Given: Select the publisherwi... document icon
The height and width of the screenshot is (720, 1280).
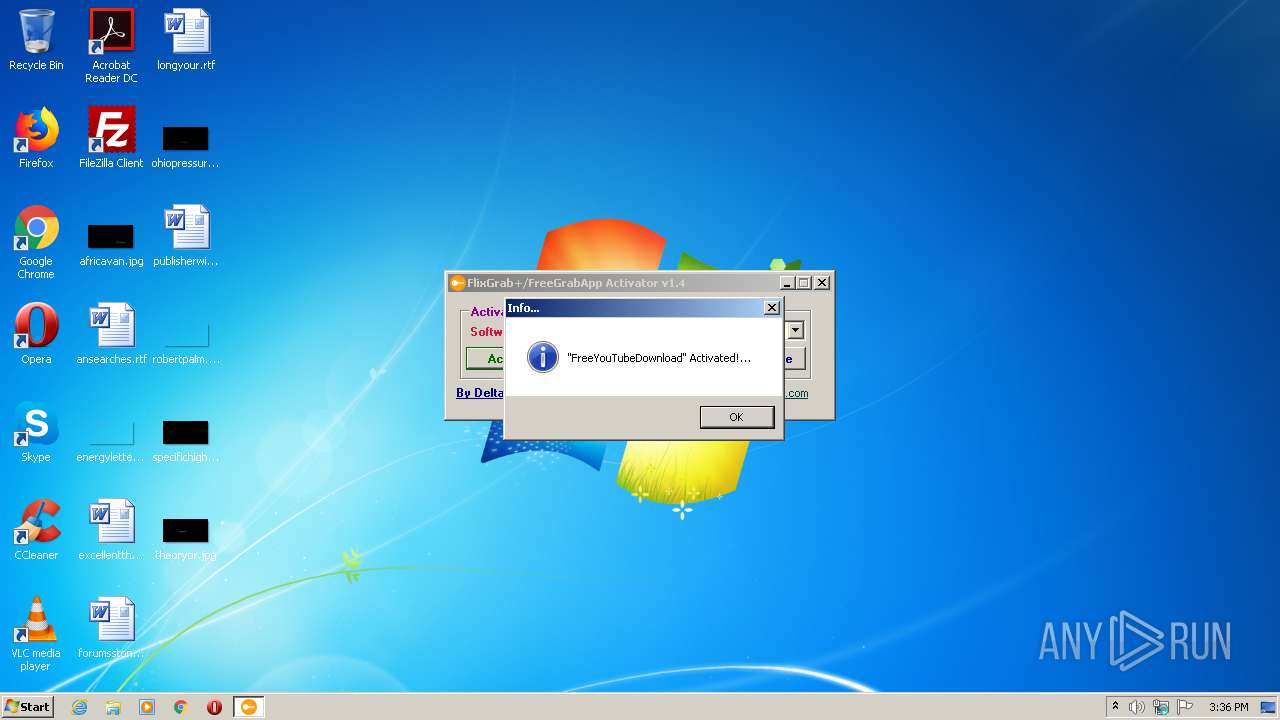Looking at the screenshot, I should 186,236.
